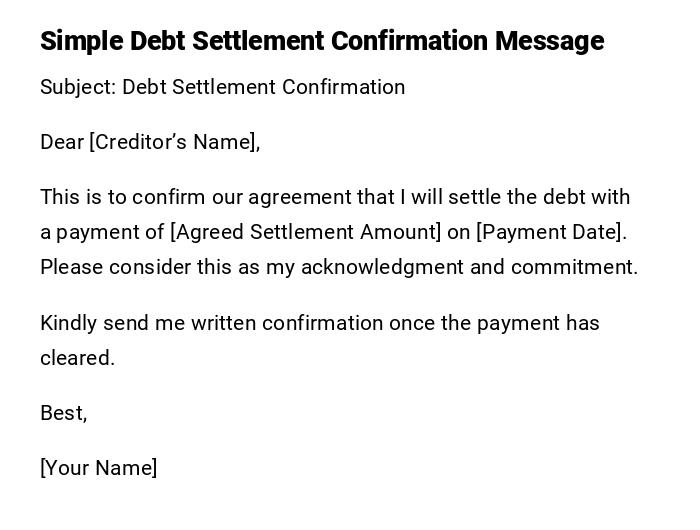Click the word "Please" in the body
This screenshot has height=530, width=700.
[72, 267]
